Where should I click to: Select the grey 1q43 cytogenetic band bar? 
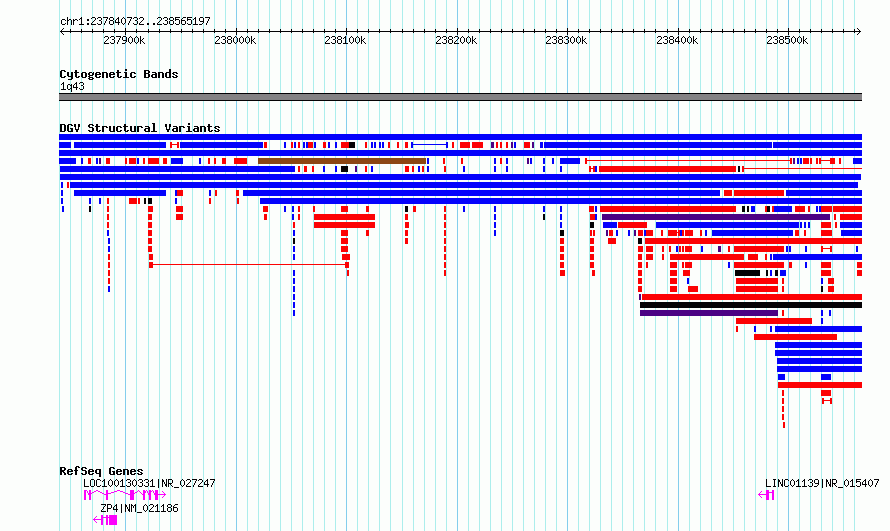(460, 97)
